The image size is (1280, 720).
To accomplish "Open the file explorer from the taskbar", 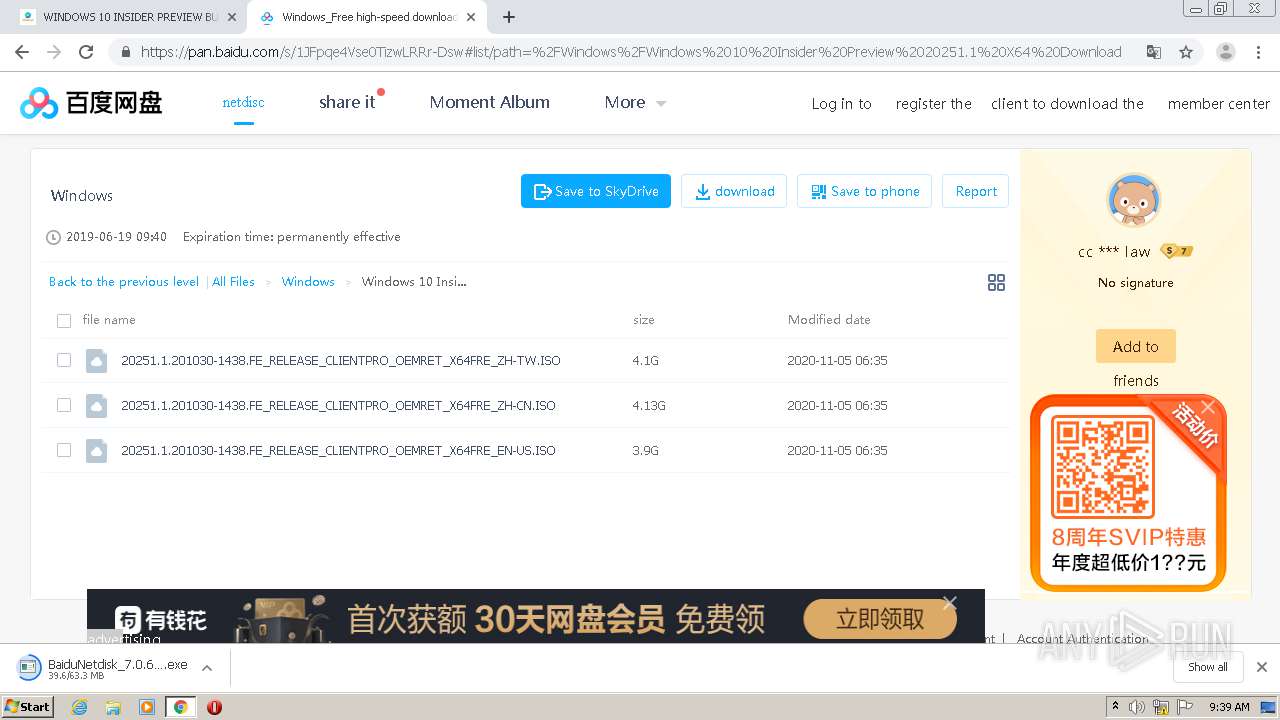I will click(113, 707).
